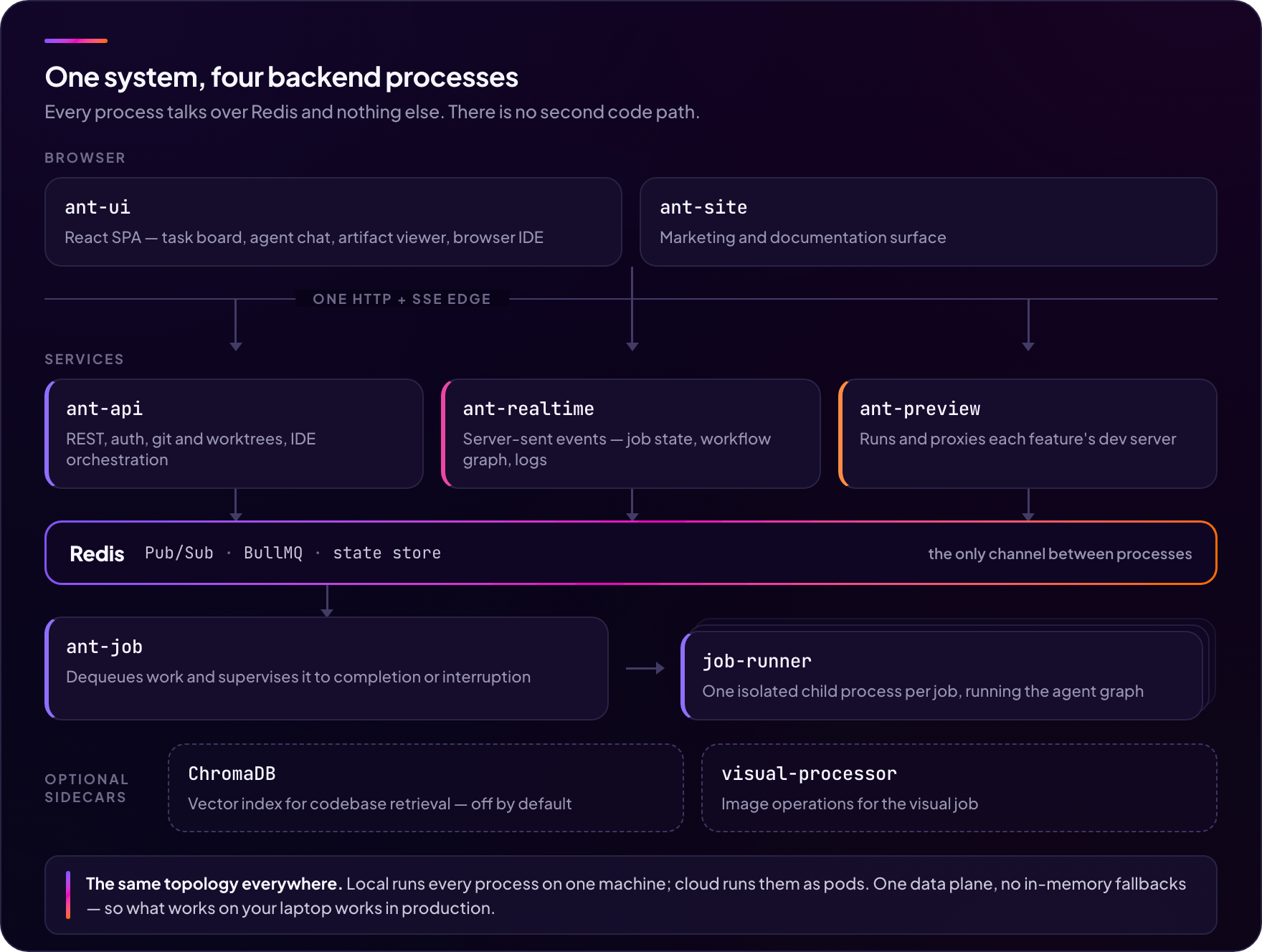This screenshot has width=1262, height=952.
Task: Click the 'One system, four backend processes' title
Action: pyautogui.click(x=281, y=77)
